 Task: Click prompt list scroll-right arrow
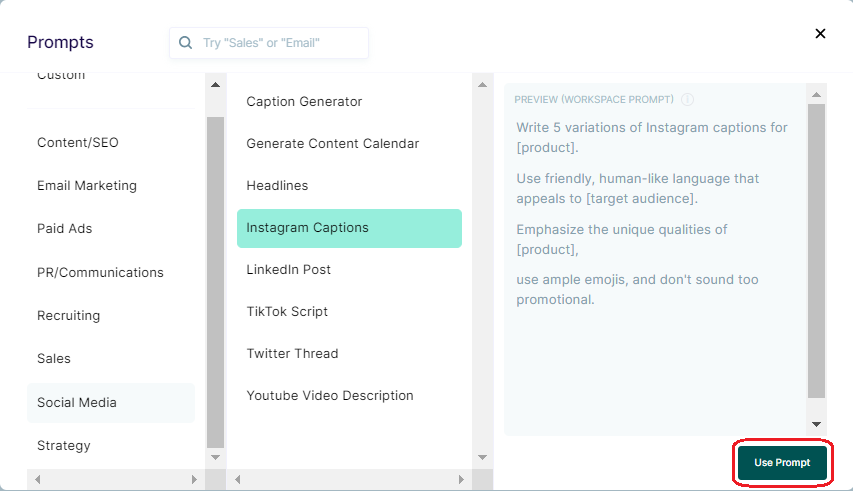(x=461, y=480)
